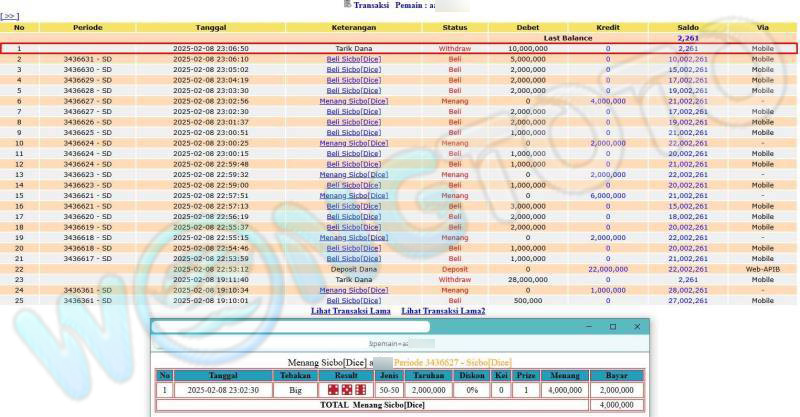Click the popup window address bar

pos(290,327)
